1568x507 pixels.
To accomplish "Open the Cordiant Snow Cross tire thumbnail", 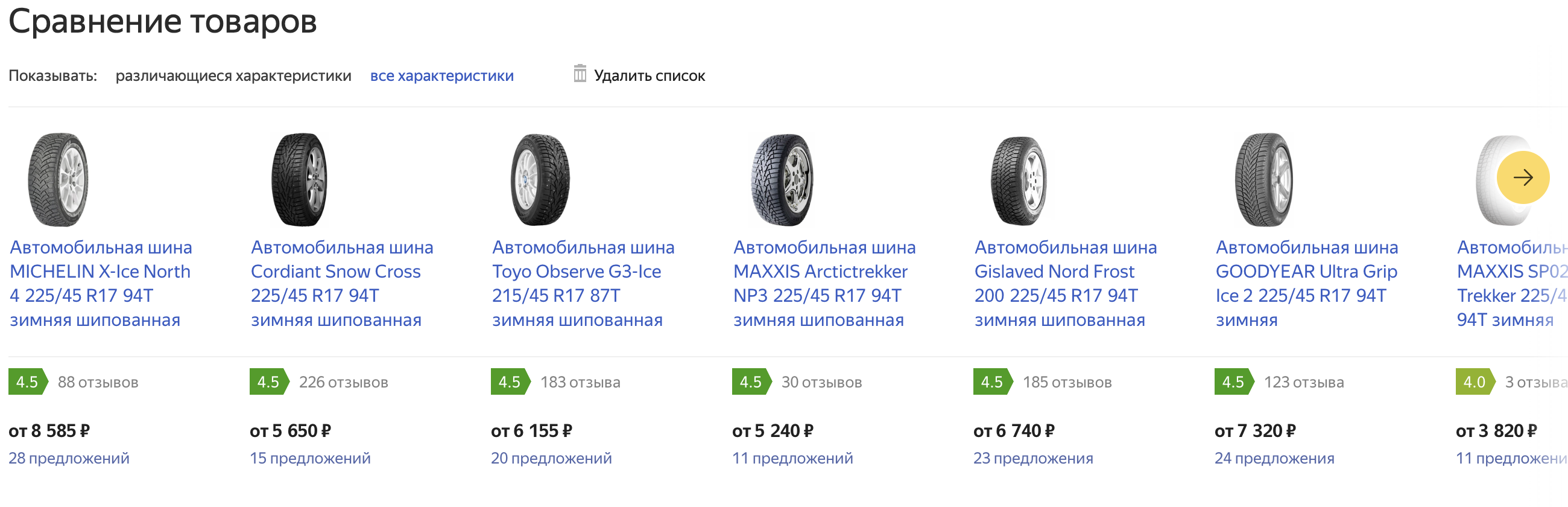I will point(299,180).
